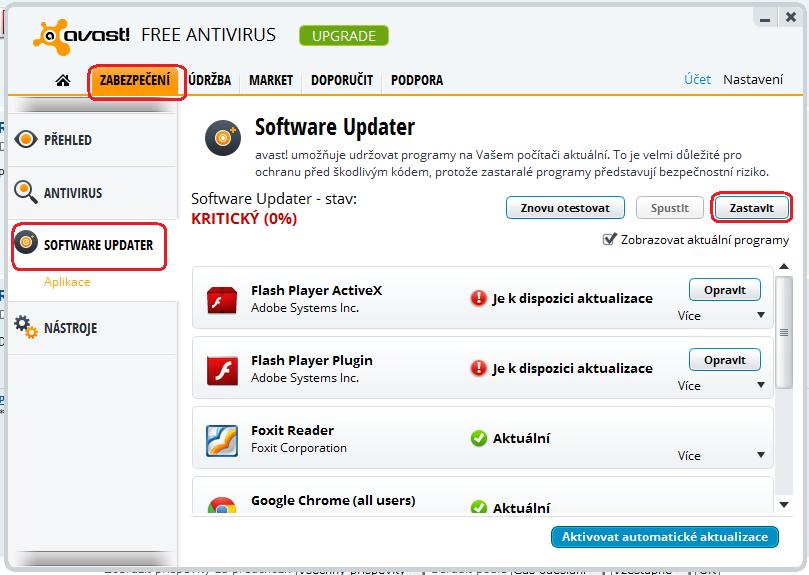Click the list scroll-up arrow

click(784, 267)
